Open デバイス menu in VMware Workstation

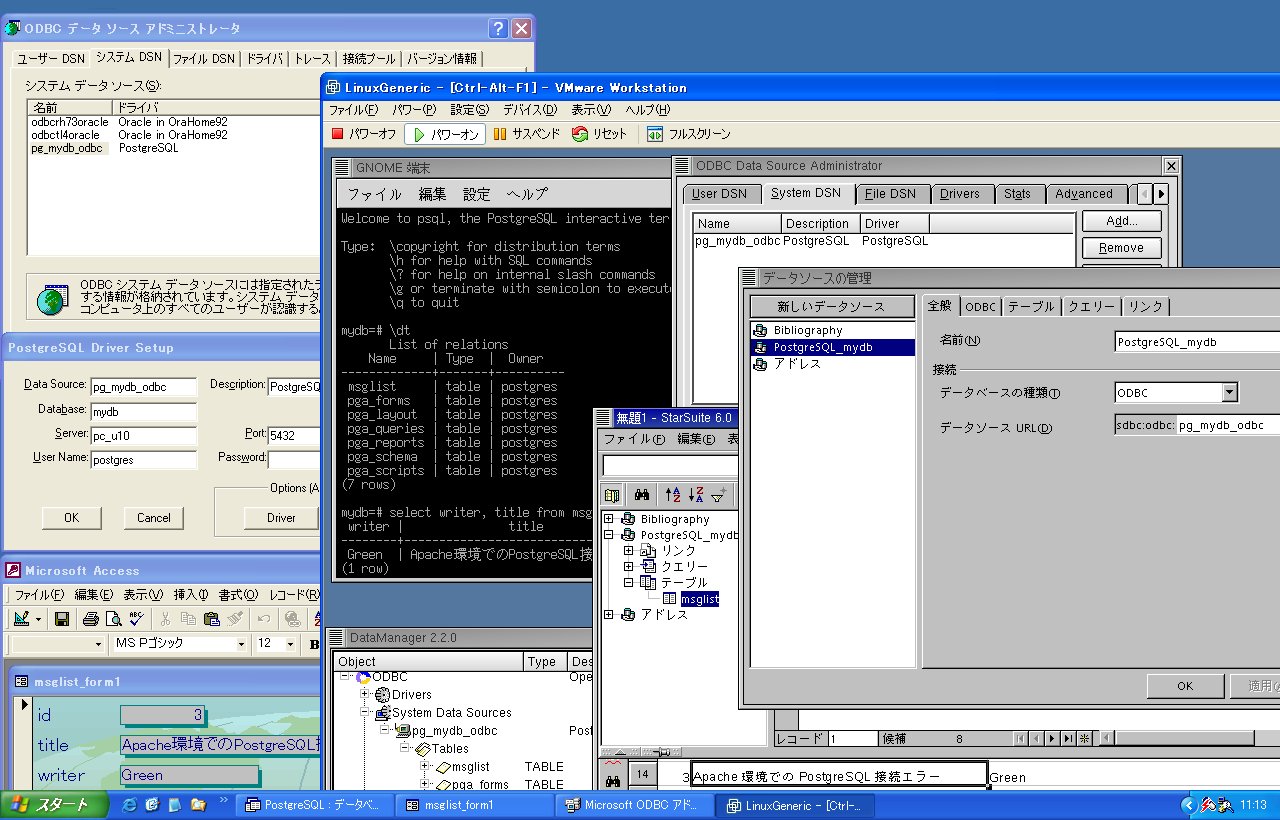click(x=530, y=110)
